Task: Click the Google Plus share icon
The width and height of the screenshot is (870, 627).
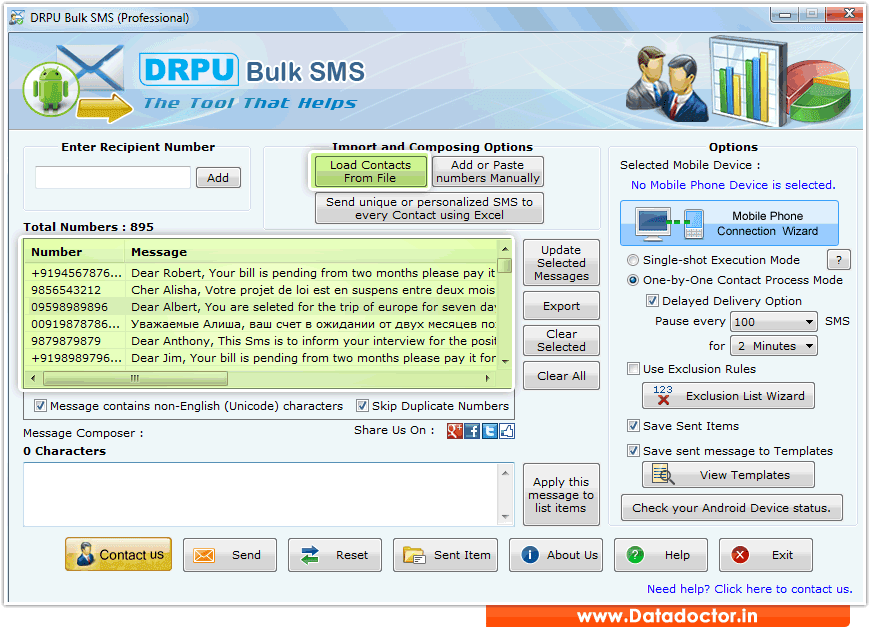Action: coord(454,431)
